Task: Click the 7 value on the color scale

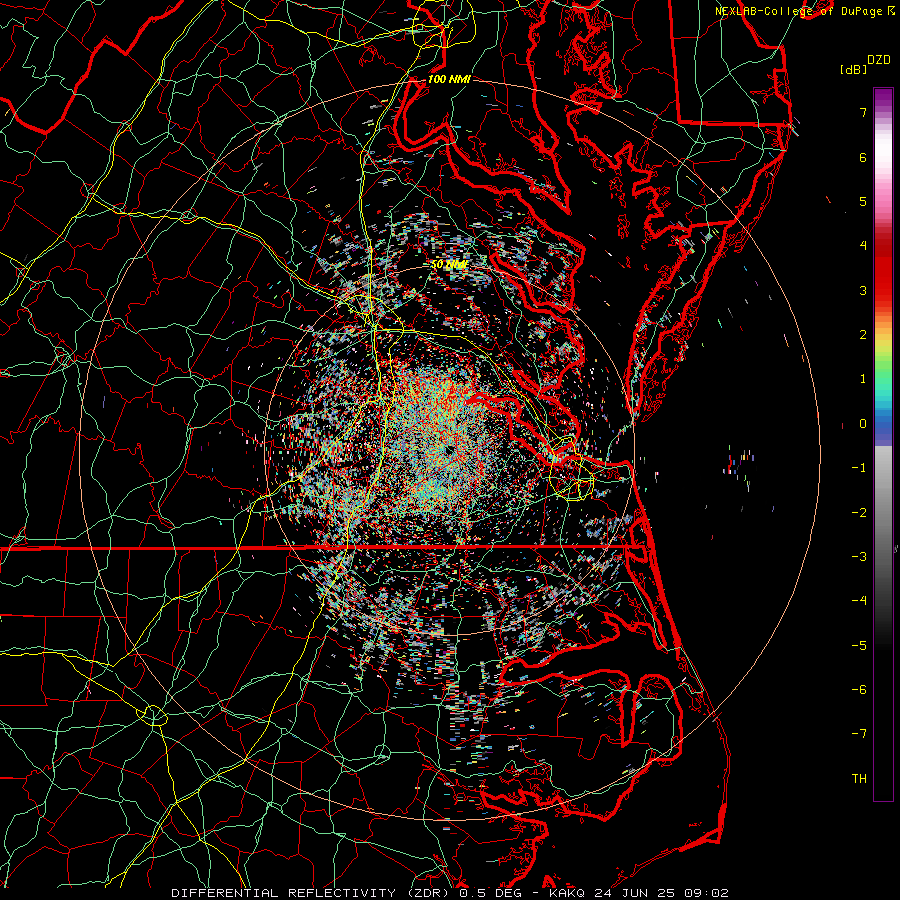Action: [863, 112]
